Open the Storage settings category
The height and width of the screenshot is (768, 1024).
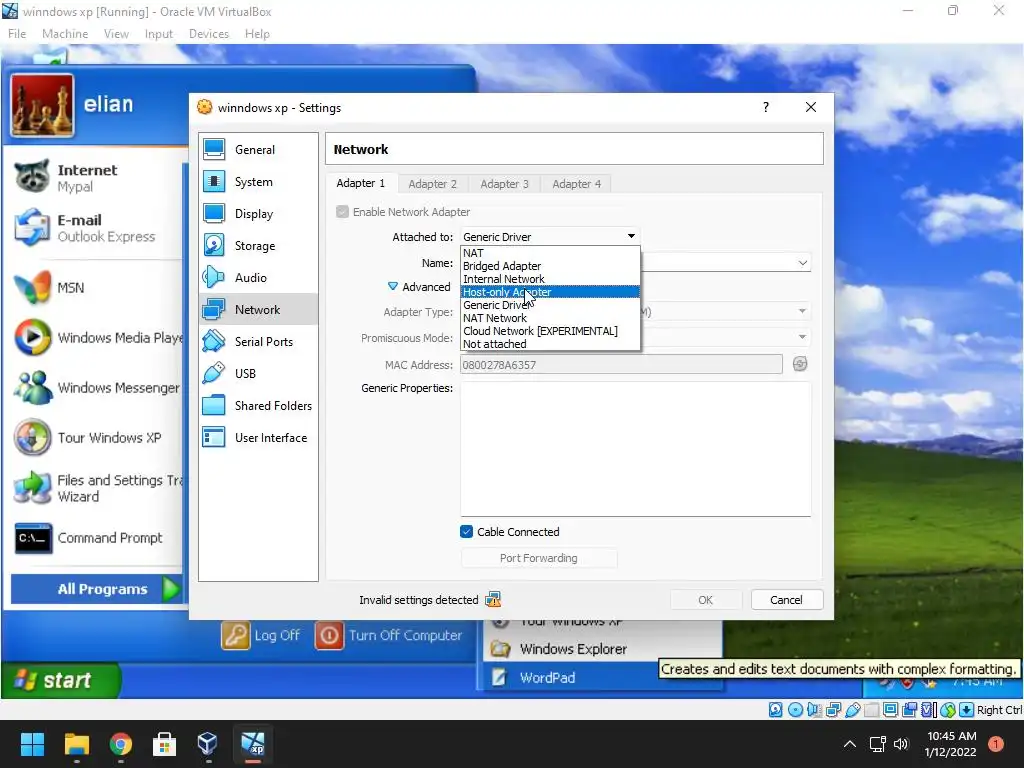258,246
